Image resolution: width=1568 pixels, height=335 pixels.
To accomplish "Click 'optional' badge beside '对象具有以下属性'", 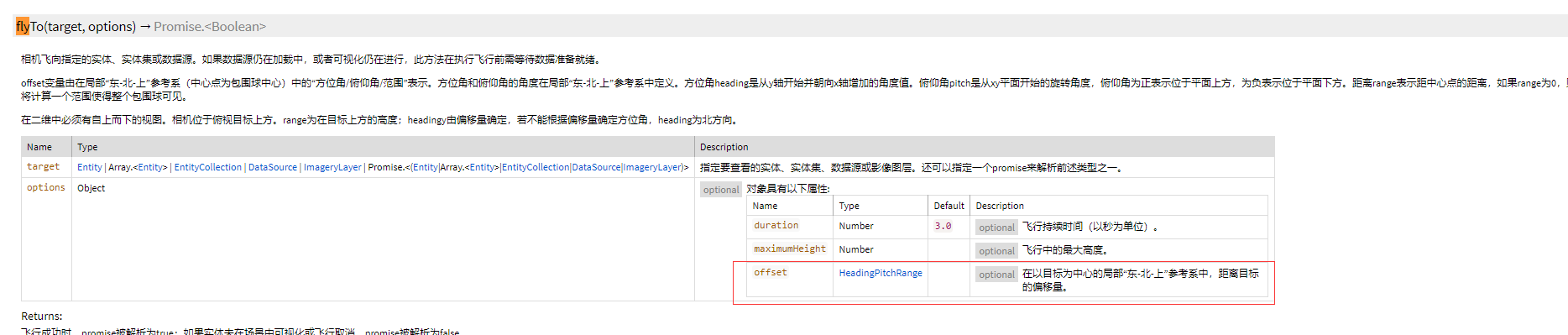I will (x=721, y=190).
